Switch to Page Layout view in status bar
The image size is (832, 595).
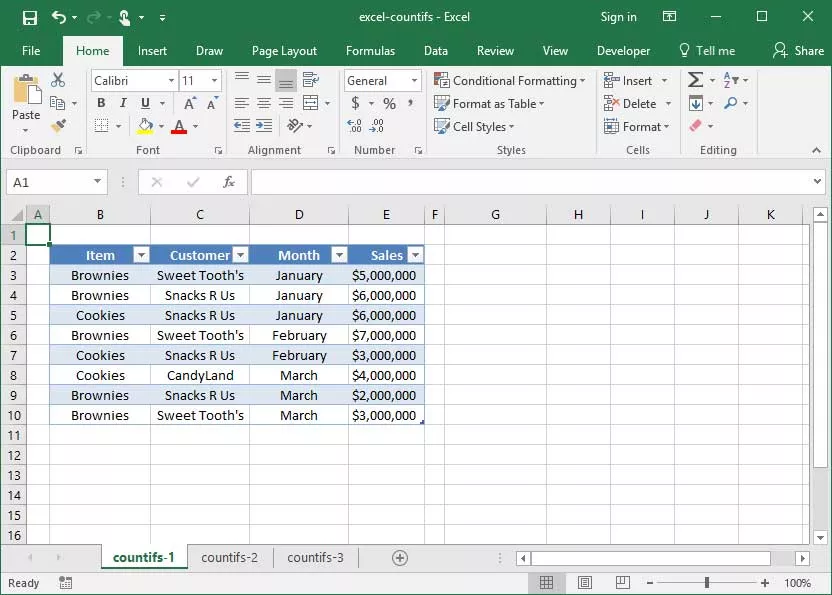(x=585, y=583)
